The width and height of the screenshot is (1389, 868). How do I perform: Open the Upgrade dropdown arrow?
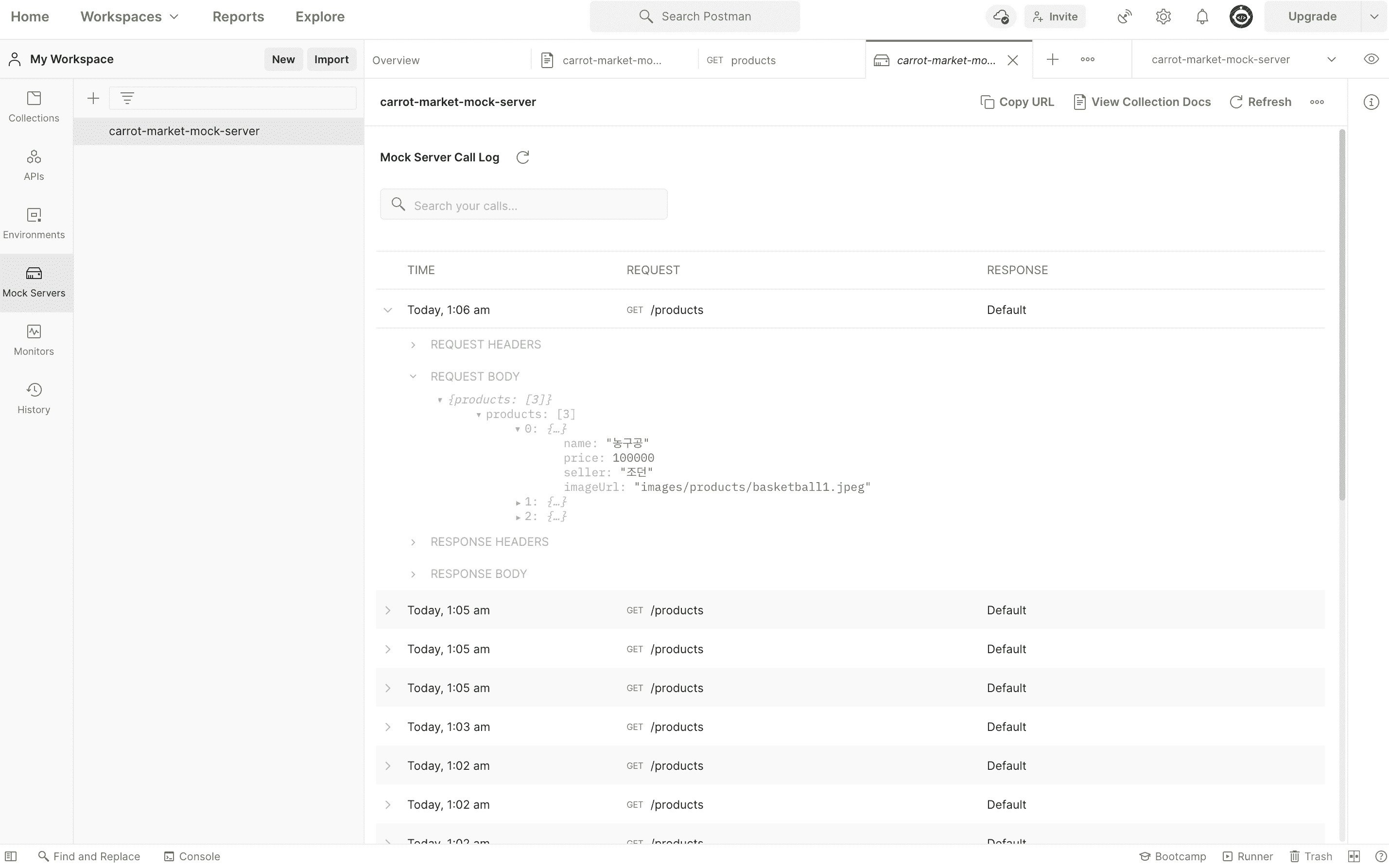coord(1374,17)
